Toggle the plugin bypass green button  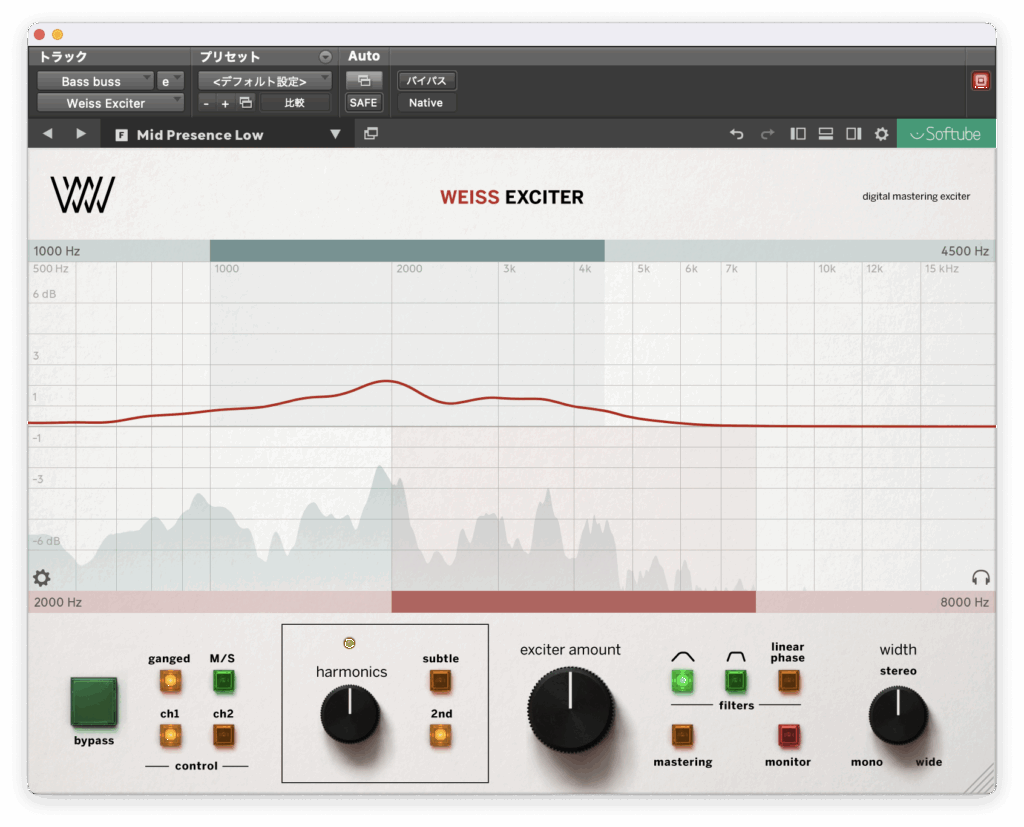pyautogui.click(x=94, y=702)
